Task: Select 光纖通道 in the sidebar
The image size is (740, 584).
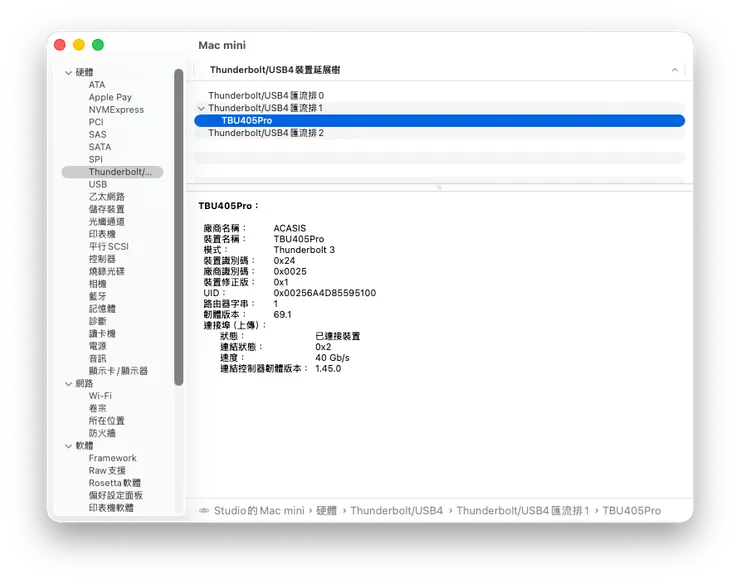Action: (107, 221)
